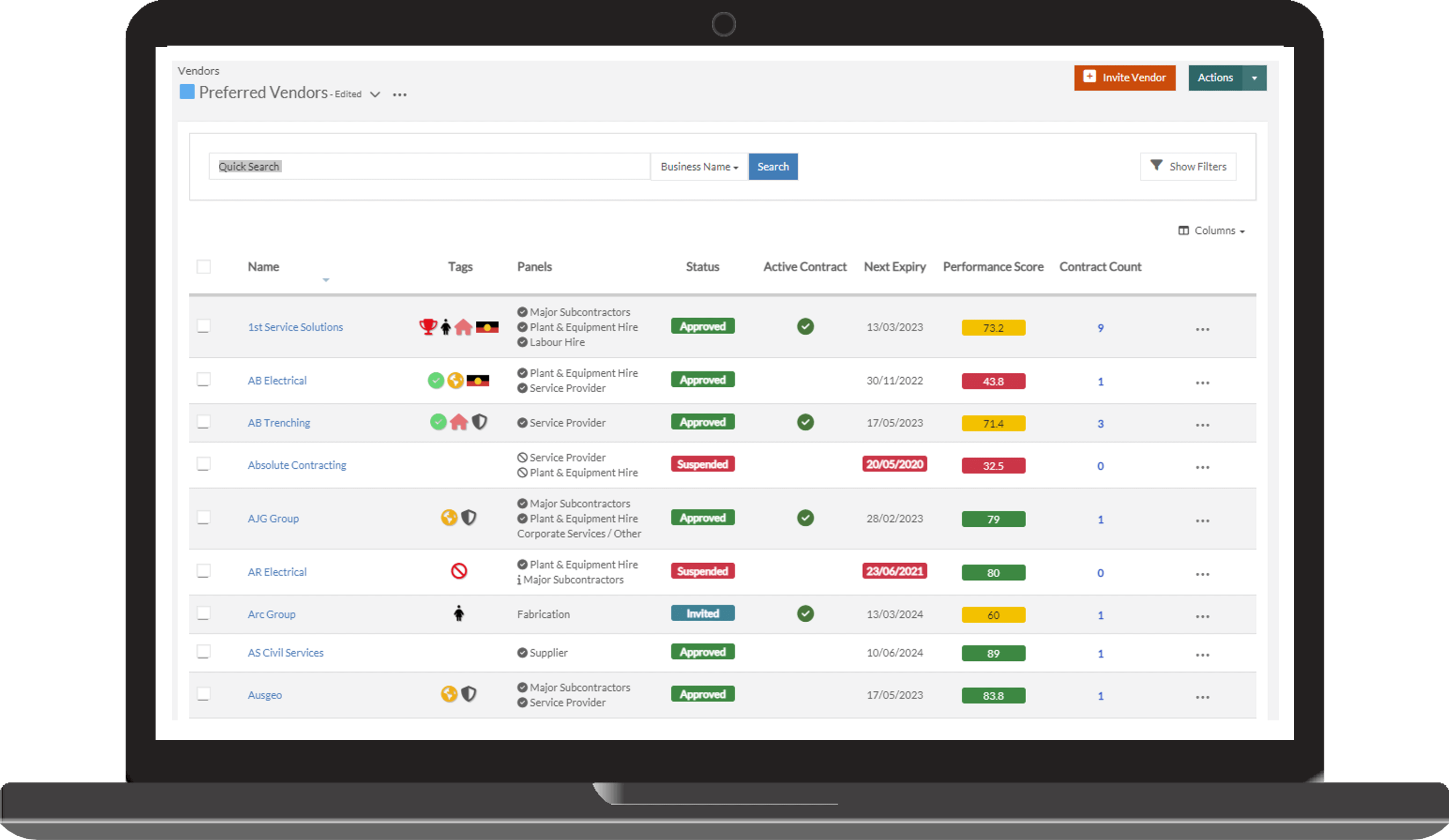The width and height of the screenshot is (1449, 840).
Task: Open the AB Electrical vendor profile link
Action: coord(277,380)
